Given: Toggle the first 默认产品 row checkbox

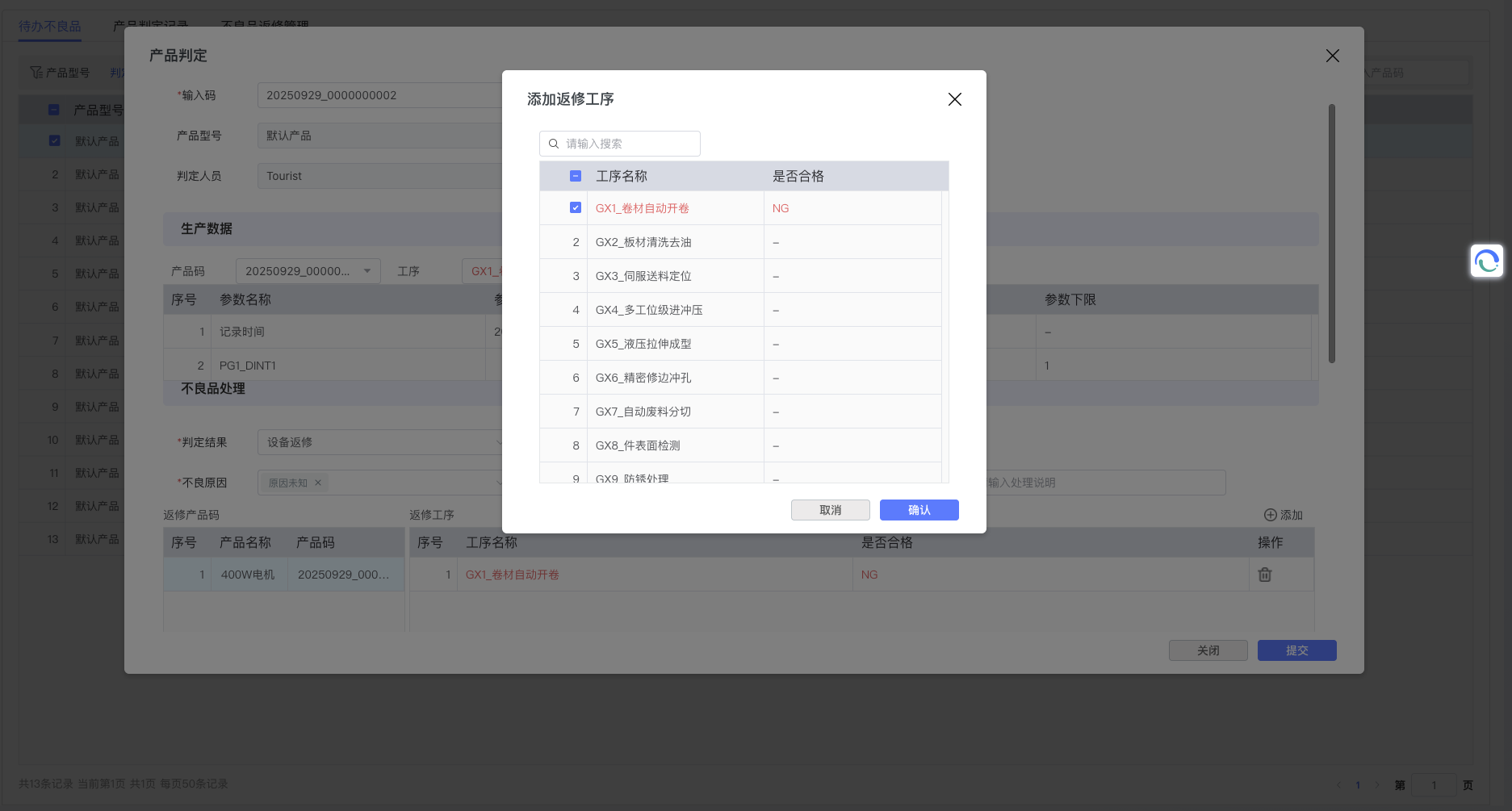Looking at the screenshot, I should (x=55, y=140).
